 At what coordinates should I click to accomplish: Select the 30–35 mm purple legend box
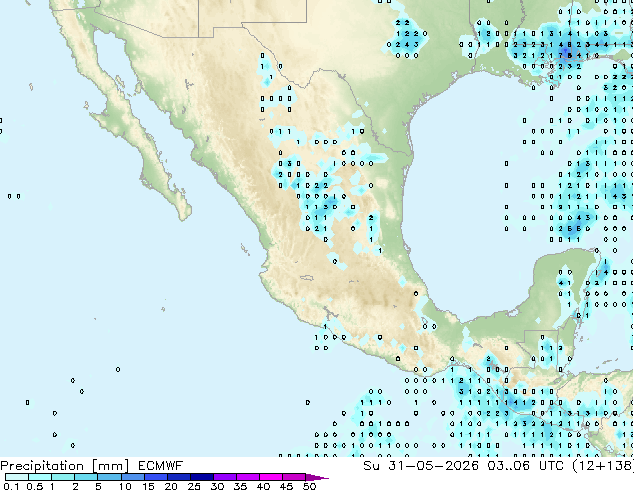click(224, 477)
